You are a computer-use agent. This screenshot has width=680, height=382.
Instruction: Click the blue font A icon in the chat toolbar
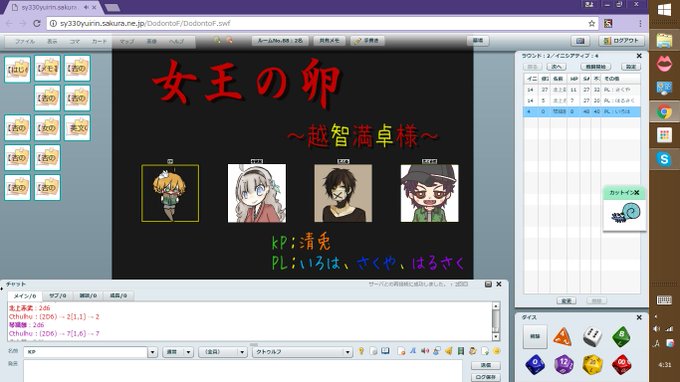tap(413, 351)
